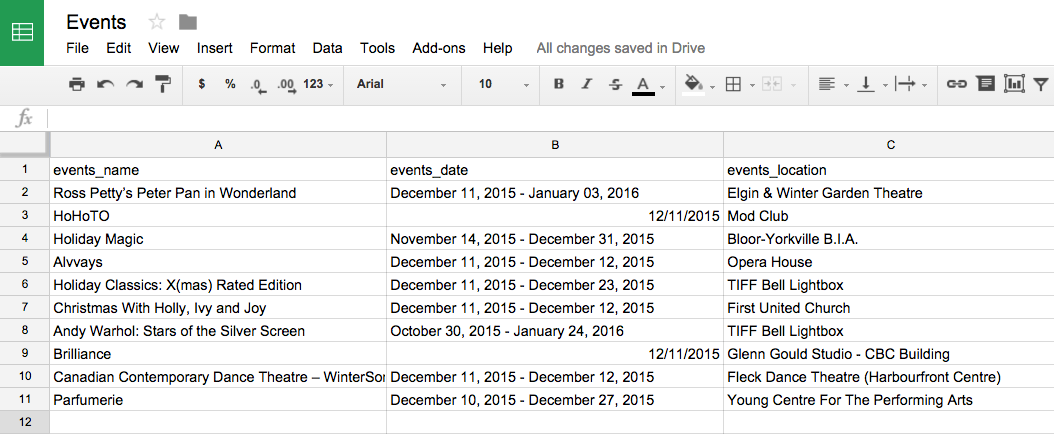The width and height of the screenshot is (1054, 434).
Task: Expand fill color dropdown arrow
Action: pyautogui.click(x=713, y=86)
